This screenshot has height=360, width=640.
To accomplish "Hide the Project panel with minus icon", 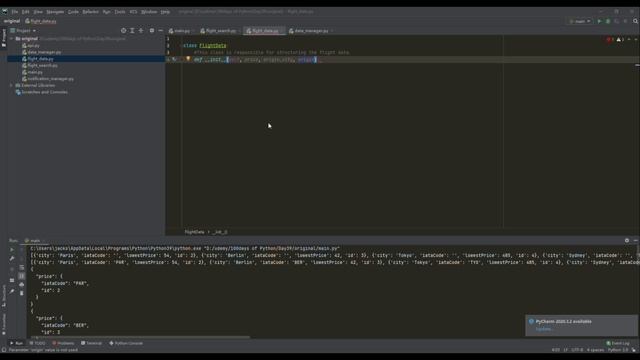I will 160,31.
